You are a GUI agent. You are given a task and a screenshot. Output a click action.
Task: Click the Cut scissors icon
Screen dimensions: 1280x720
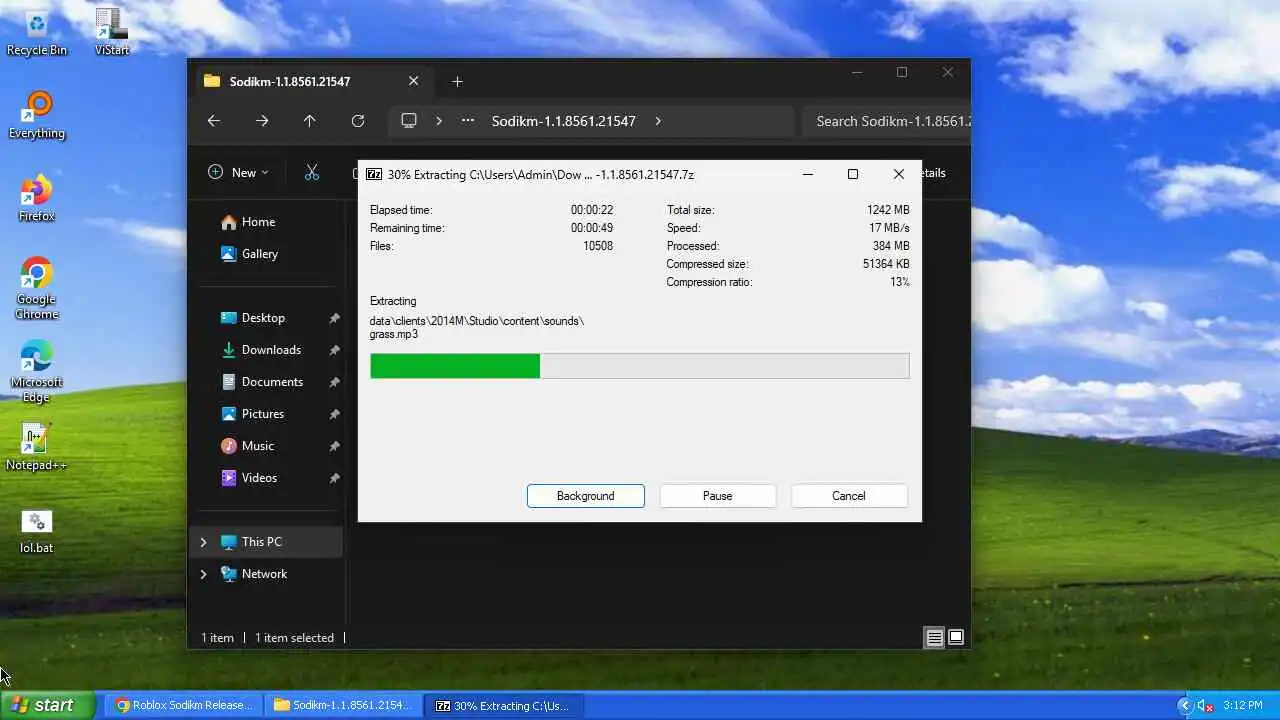[312, 173]
